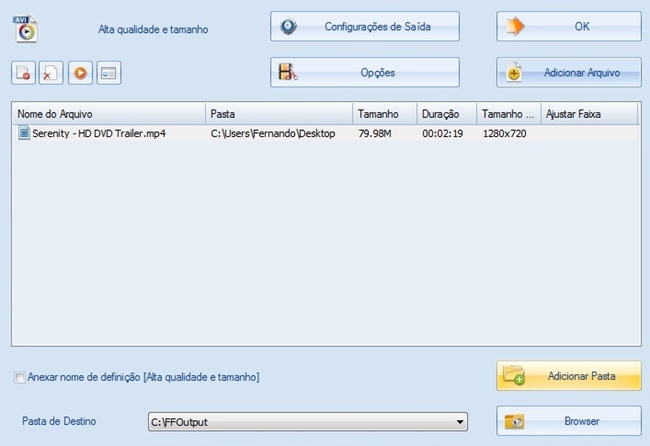Click the 79.98M size value
The image size is (650, 446).
pos(375,133)
